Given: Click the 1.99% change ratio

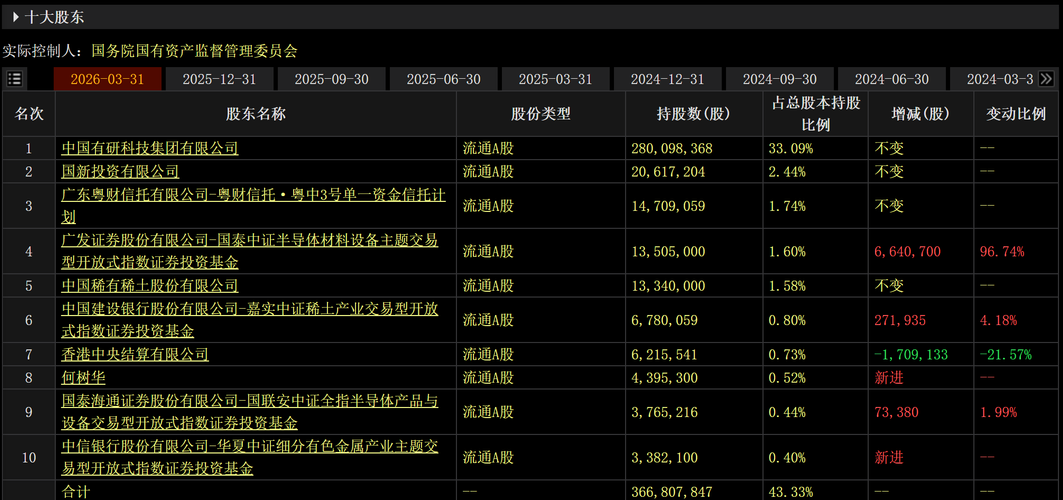Looking at the screenshot, I should pos(999,412).
